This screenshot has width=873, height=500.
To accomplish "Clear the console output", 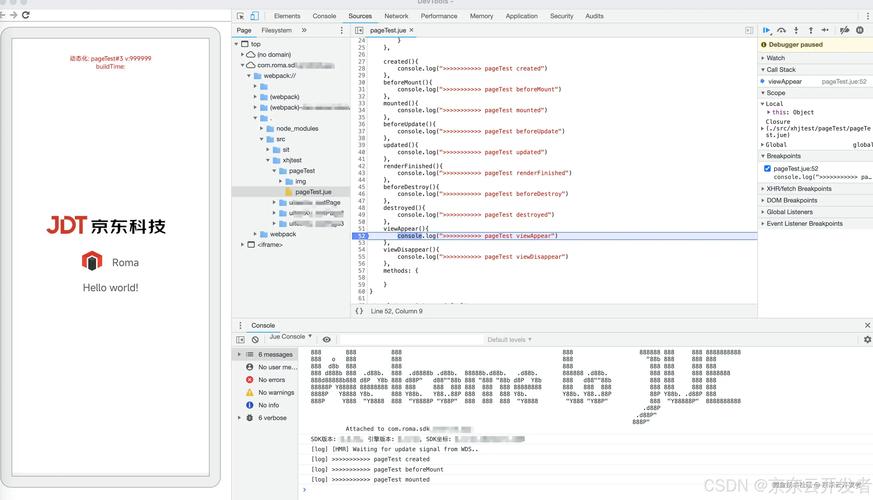I will 255,340.
